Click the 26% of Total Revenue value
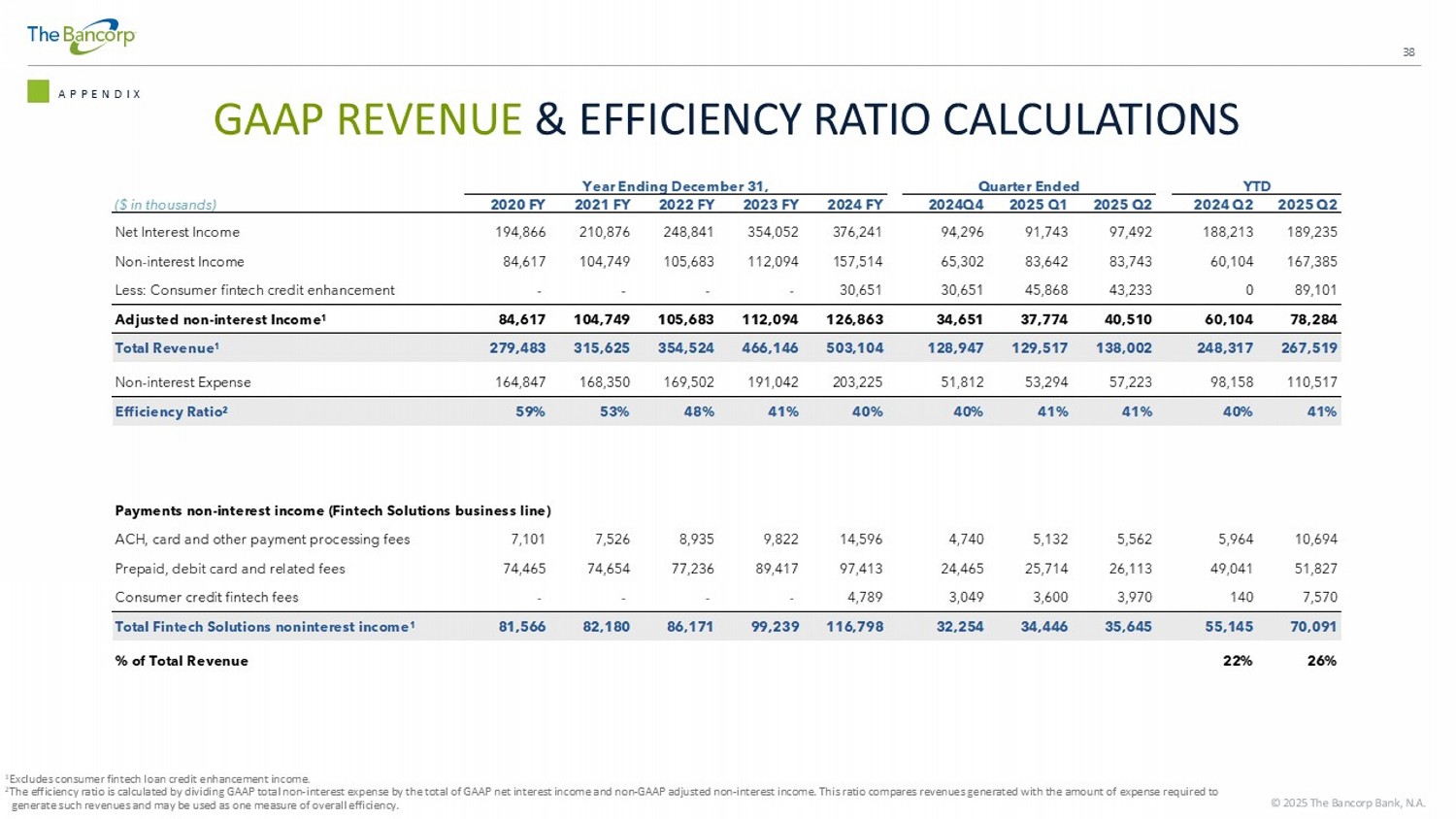 point(1320,661)
